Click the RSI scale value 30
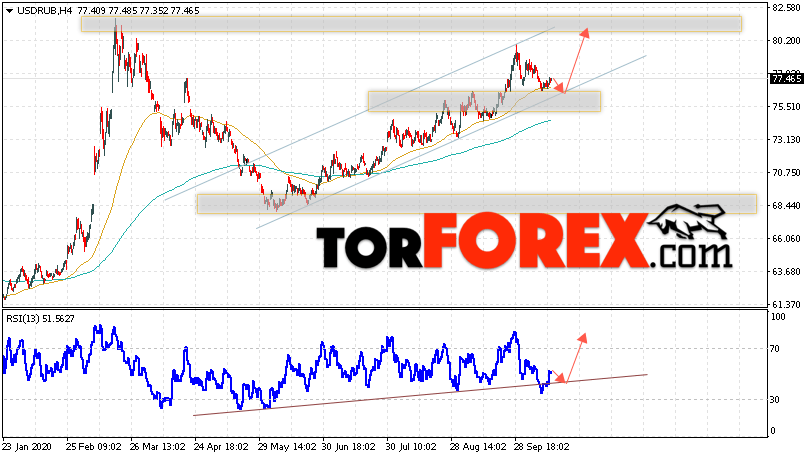 pyautogui.click(x=777, y=400)
